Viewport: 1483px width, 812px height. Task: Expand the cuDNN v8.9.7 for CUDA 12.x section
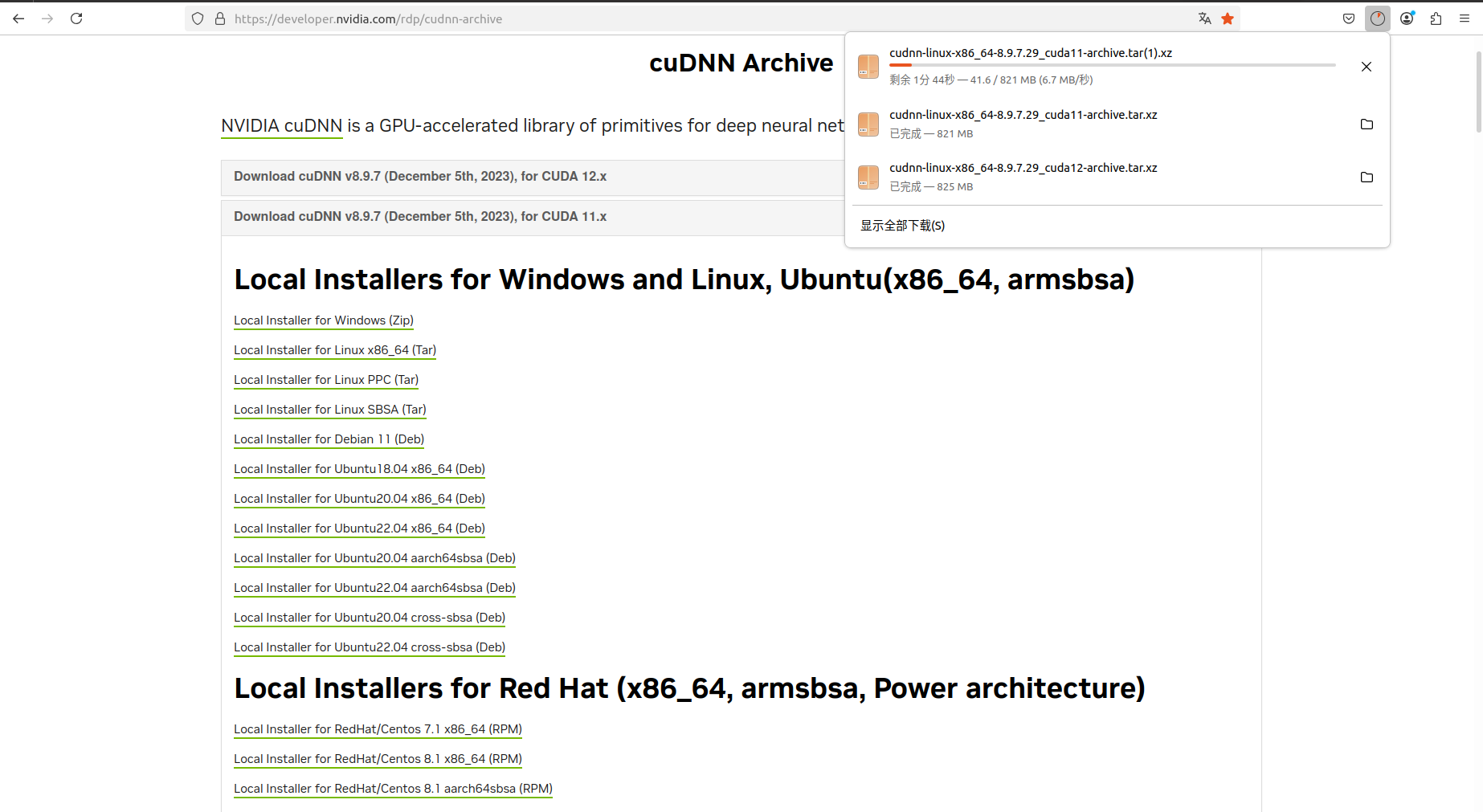click(x=533, y=177)
